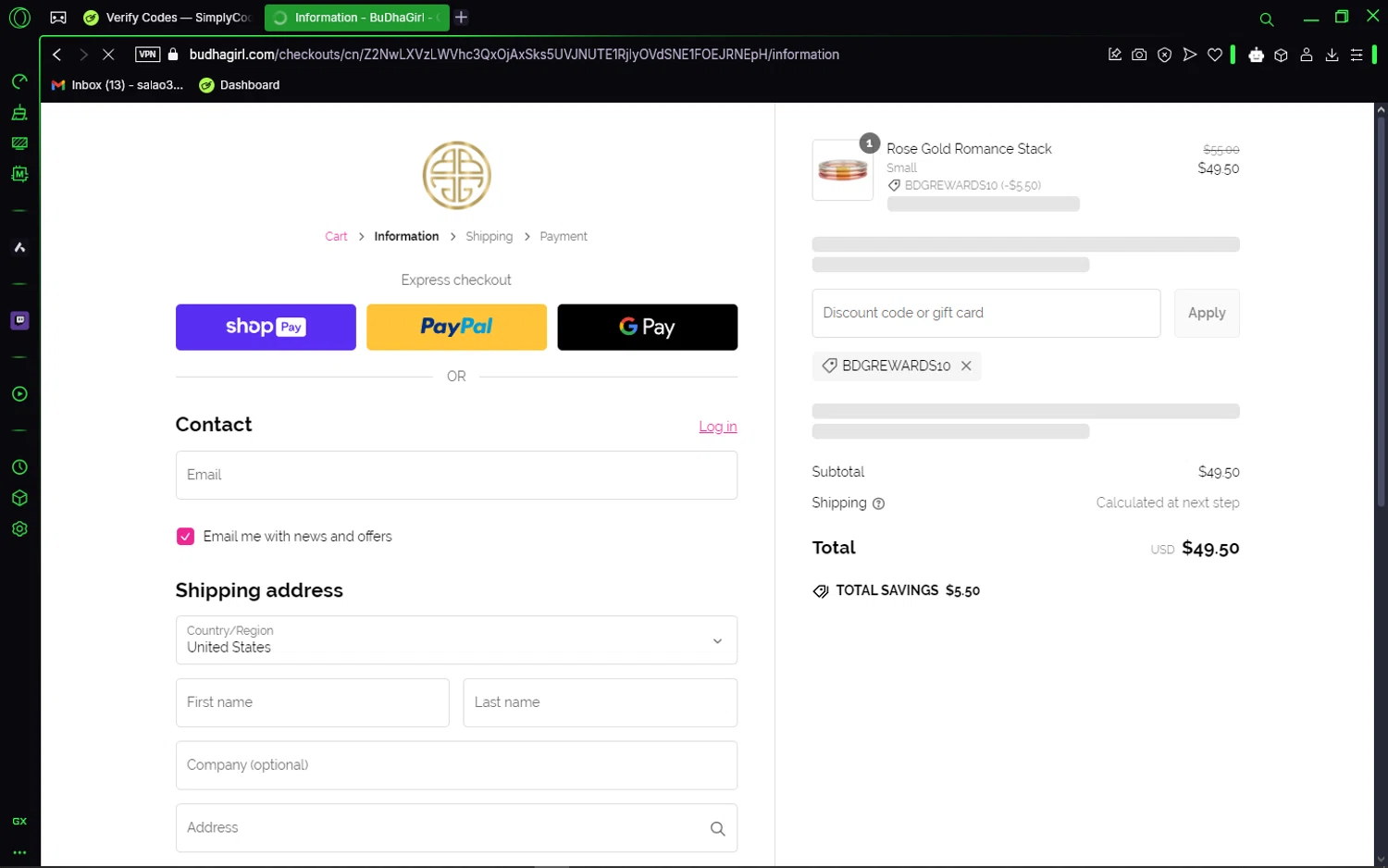Open the Aria AI icon in sidebar
Viewport: 1388px width, 868px height.
click(19, 247)
